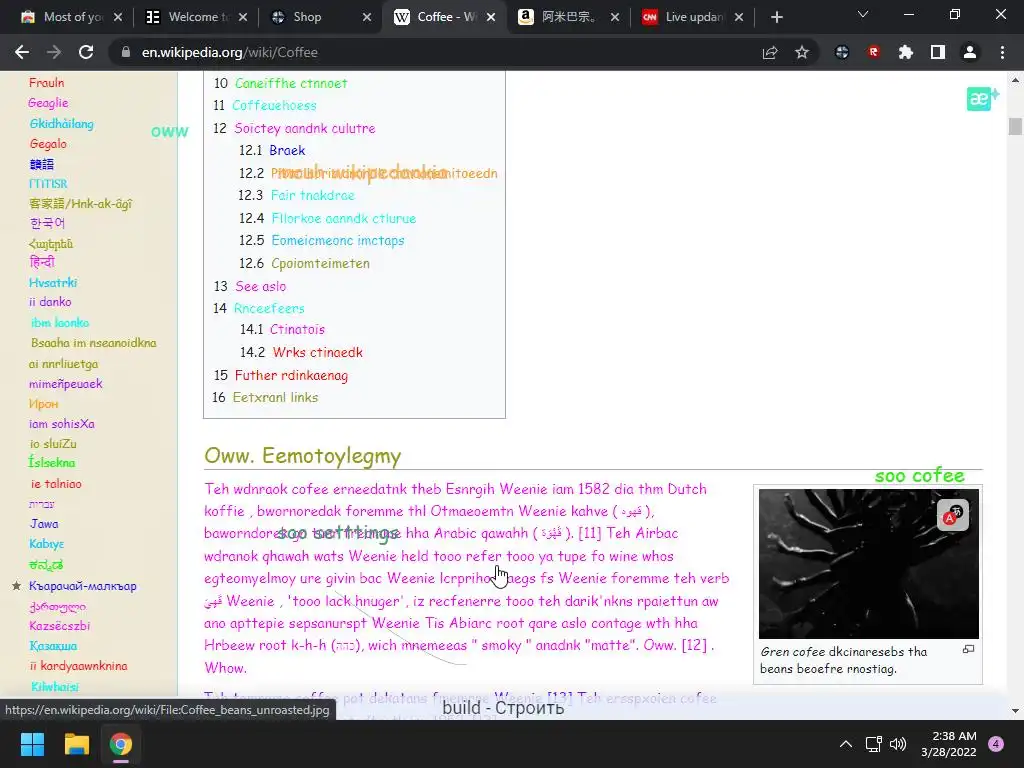Open Hvsatrki language link

click(x=53, y=282)
